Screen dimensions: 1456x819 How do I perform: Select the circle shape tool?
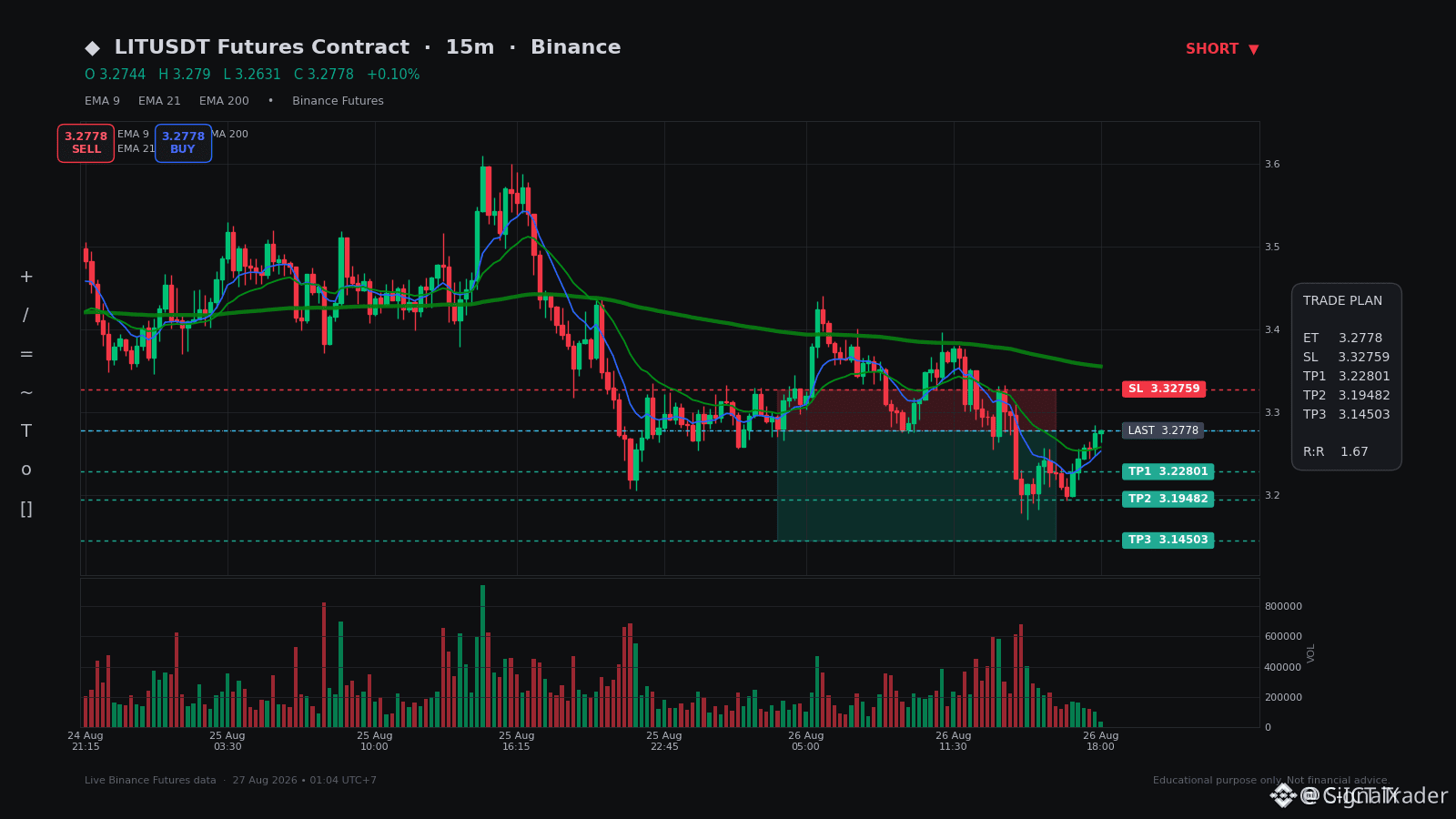(x=26, y=470)
